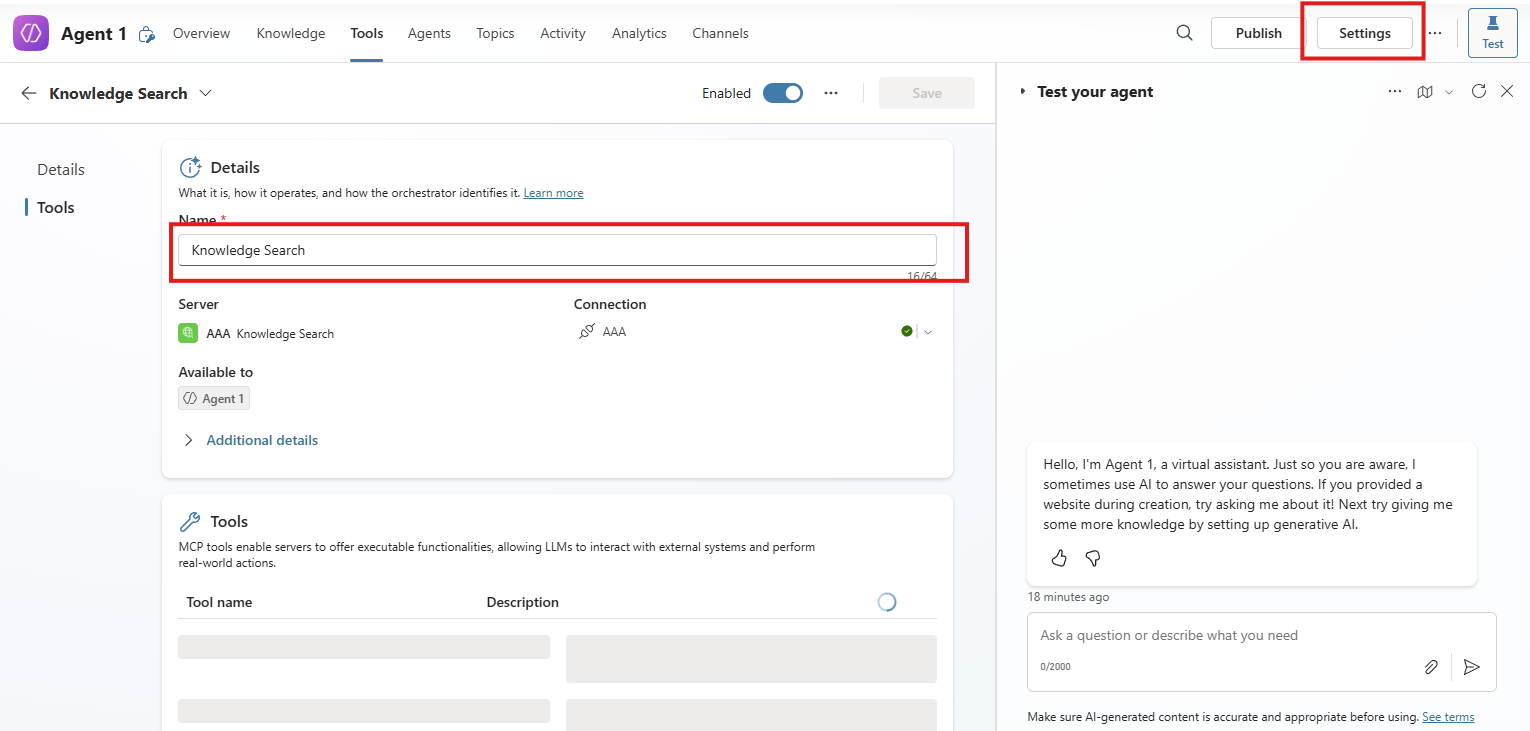1530x731 pixels.
Task: Open the Topics tab
Action: pos(495,33)
